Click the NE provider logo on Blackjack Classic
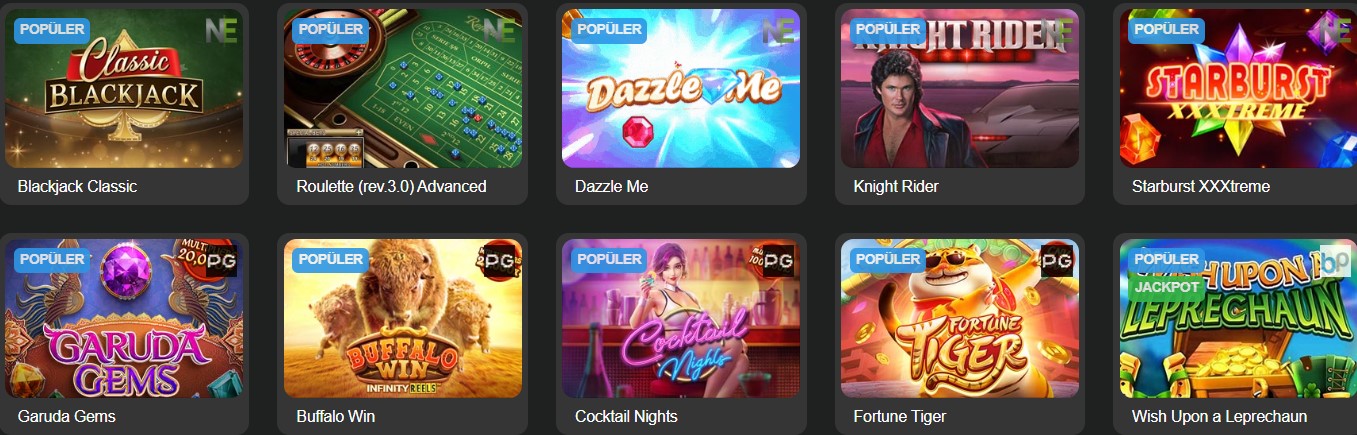Image resolution: width=1357 pixels, height=435 pixels. click(x=221, y=31)
